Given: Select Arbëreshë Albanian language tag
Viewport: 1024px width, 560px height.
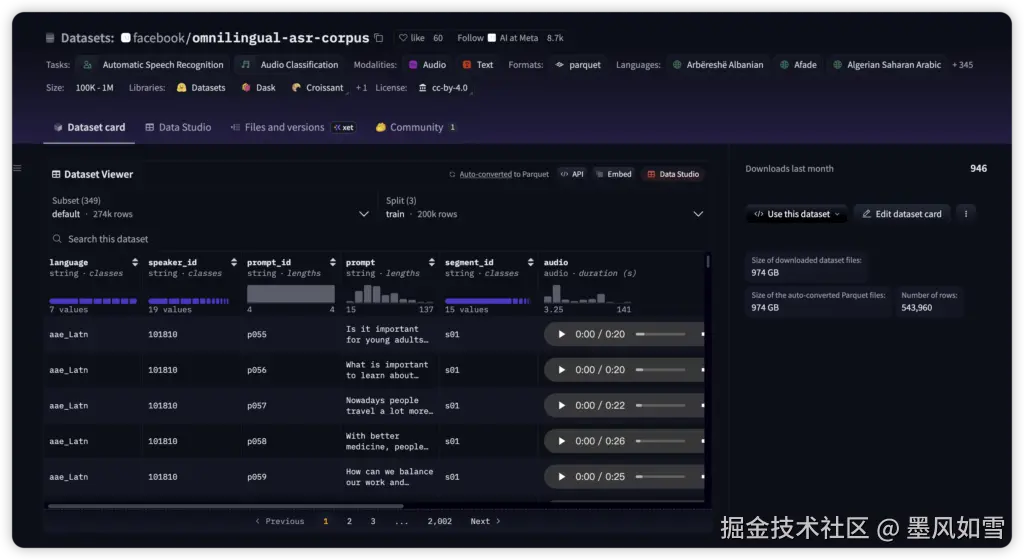Looking at the screenshot, I should pos(718,65).
